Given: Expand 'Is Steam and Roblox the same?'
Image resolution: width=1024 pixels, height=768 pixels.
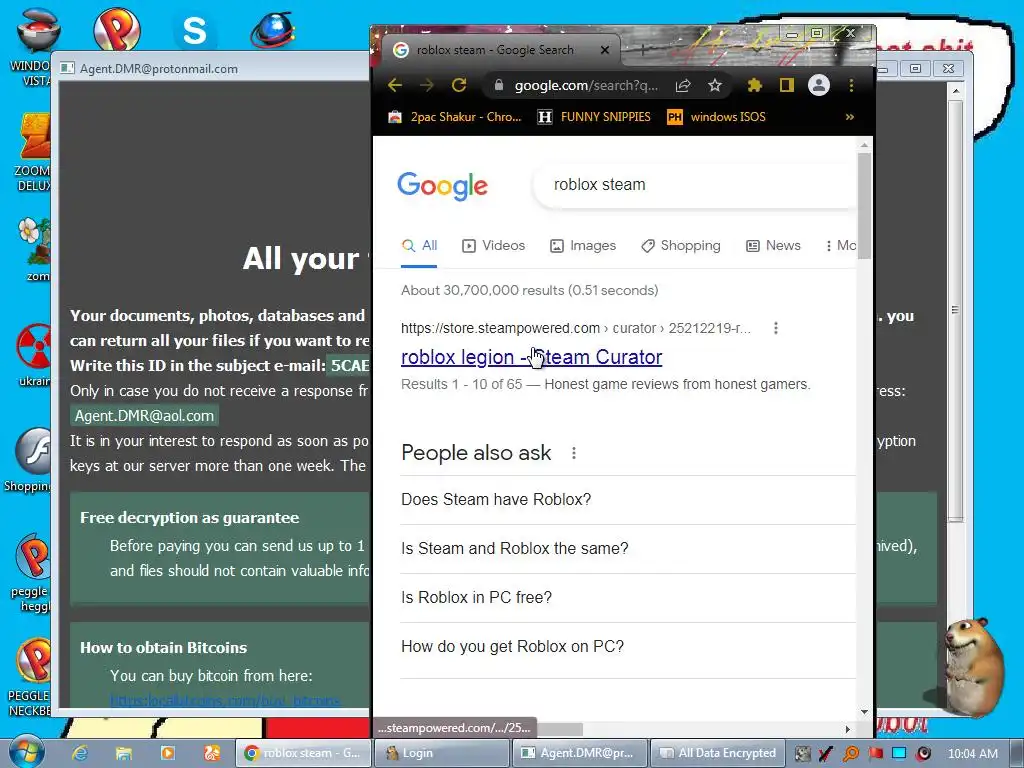Looking at the screenshot, I should [628, 549].
